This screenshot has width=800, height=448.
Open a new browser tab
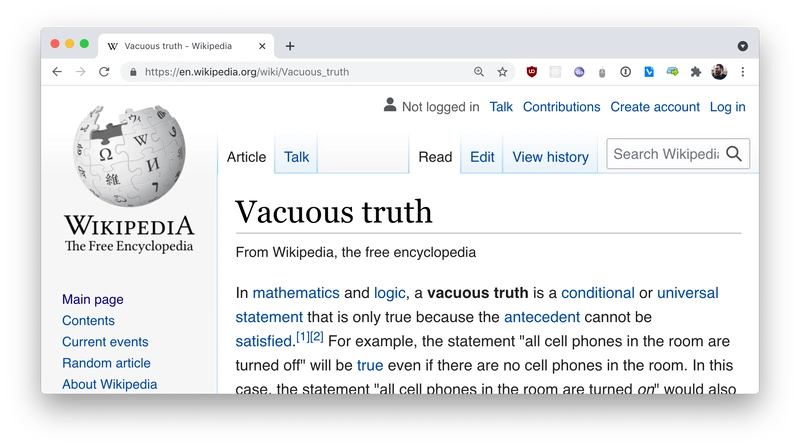tap(290, 46)
